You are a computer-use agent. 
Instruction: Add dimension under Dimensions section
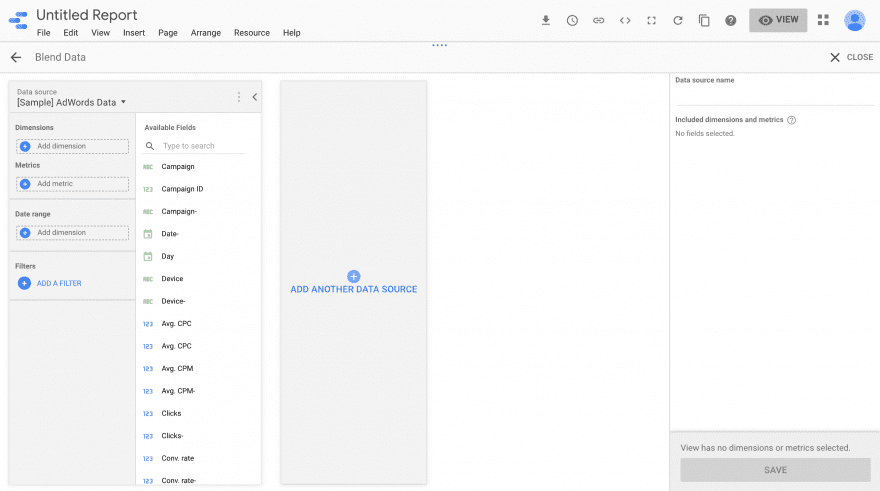pos(72,146)
